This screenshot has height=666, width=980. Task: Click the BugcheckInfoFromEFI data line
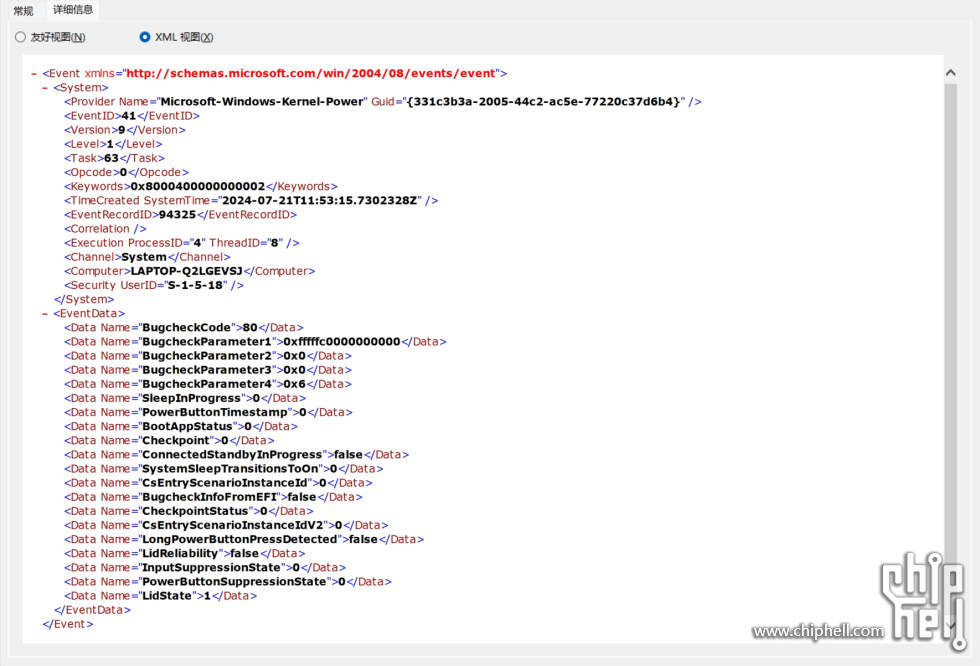pos(213,497)
